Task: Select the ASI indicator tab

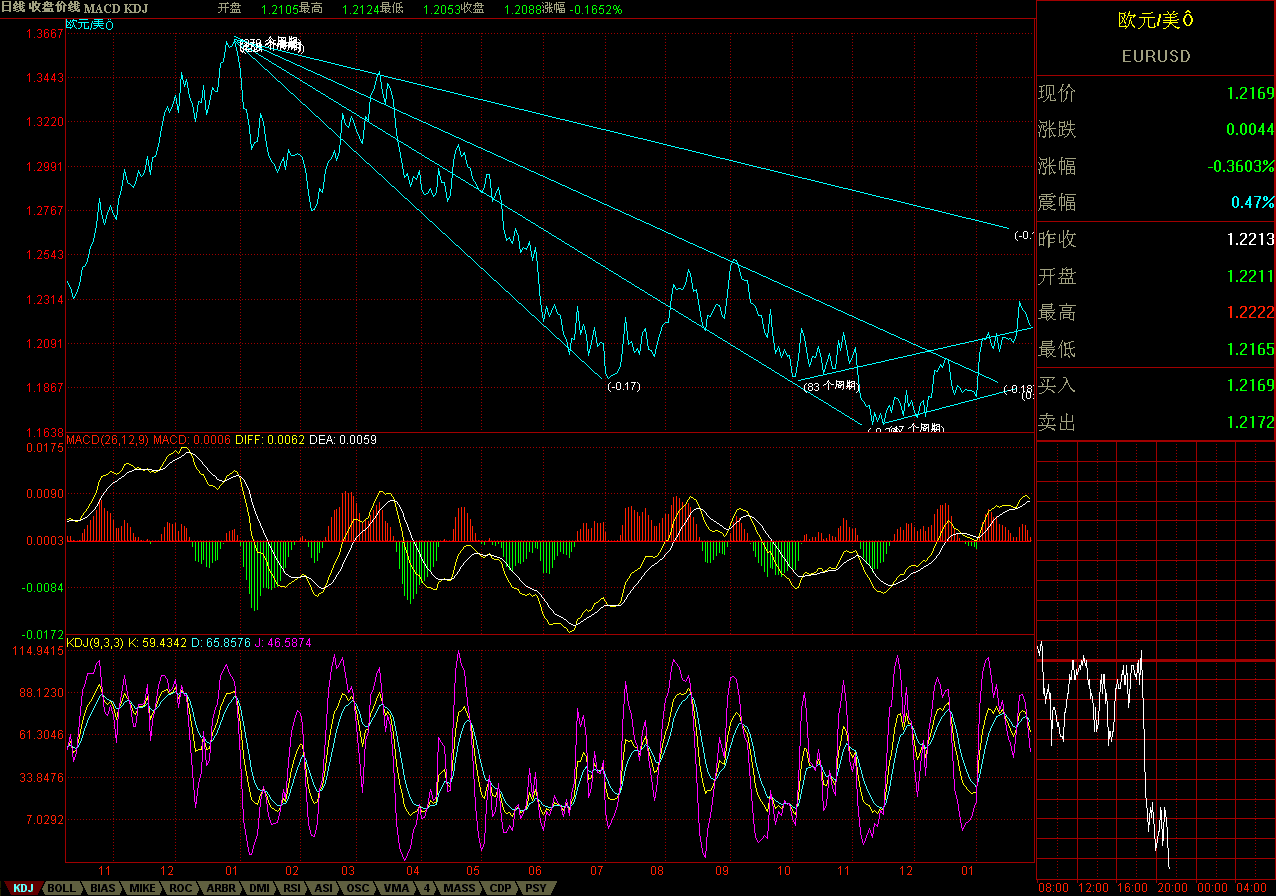Action: point(323,888)
